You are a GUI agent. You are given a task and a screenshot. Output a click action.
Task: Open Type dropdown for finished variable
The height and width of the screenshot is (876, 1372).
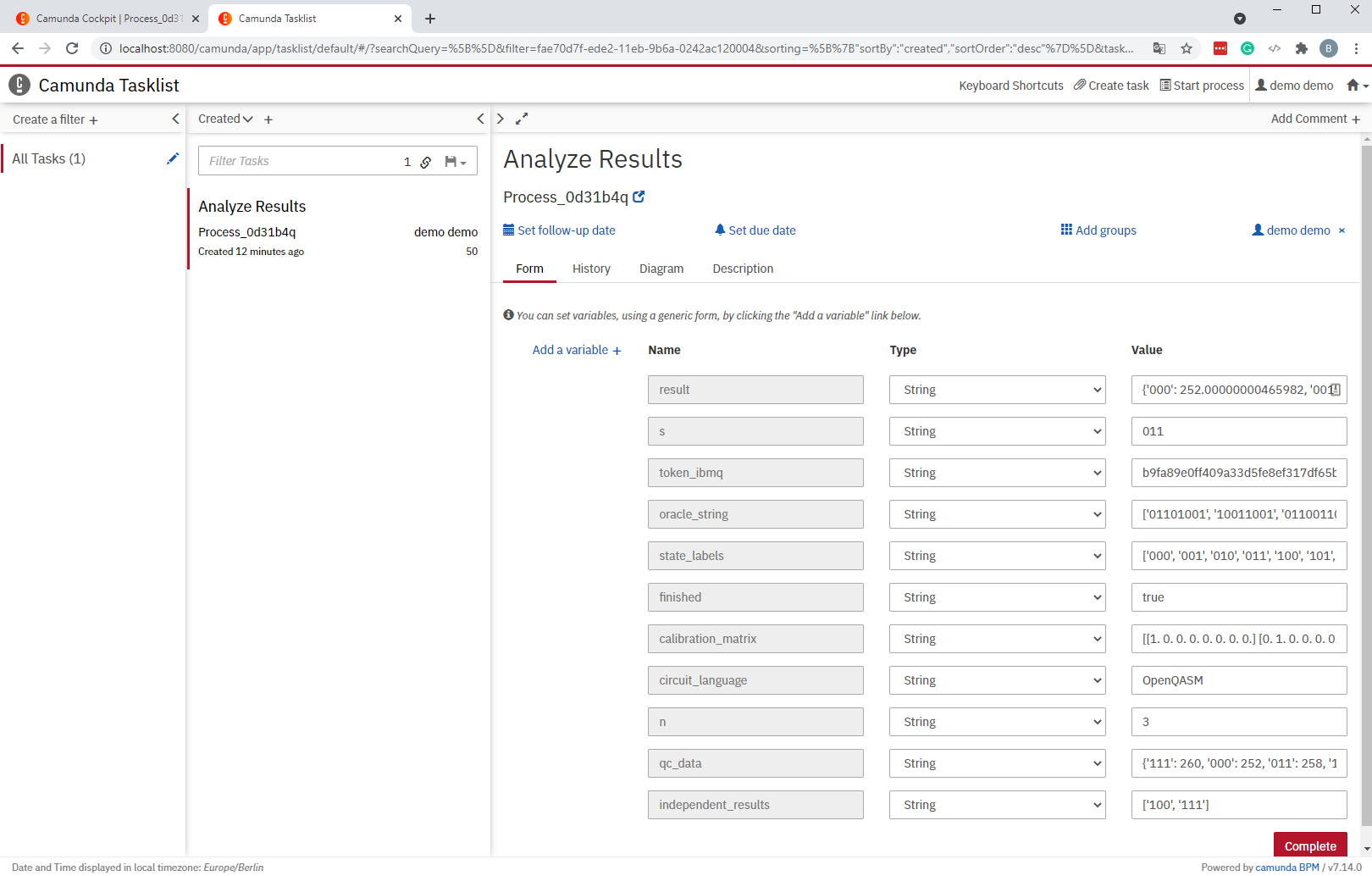997,597
